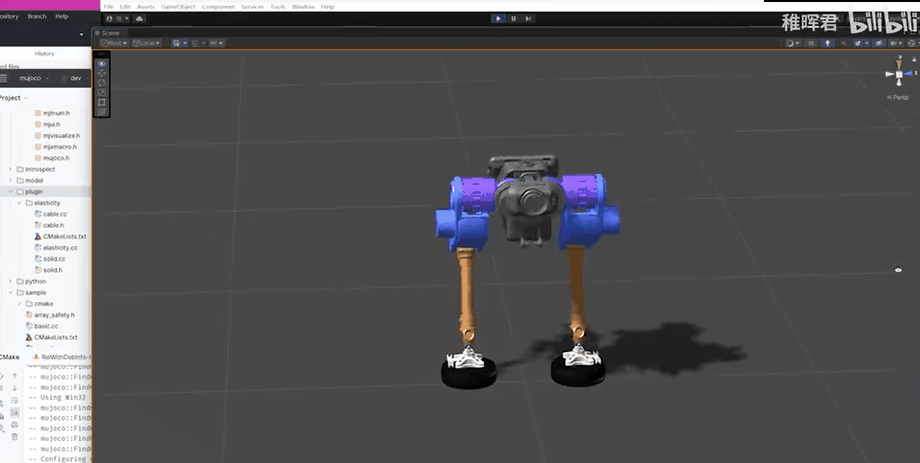
Task: Toggle scene lighting with the bulb icon
Action: click(x=827, y=43)
